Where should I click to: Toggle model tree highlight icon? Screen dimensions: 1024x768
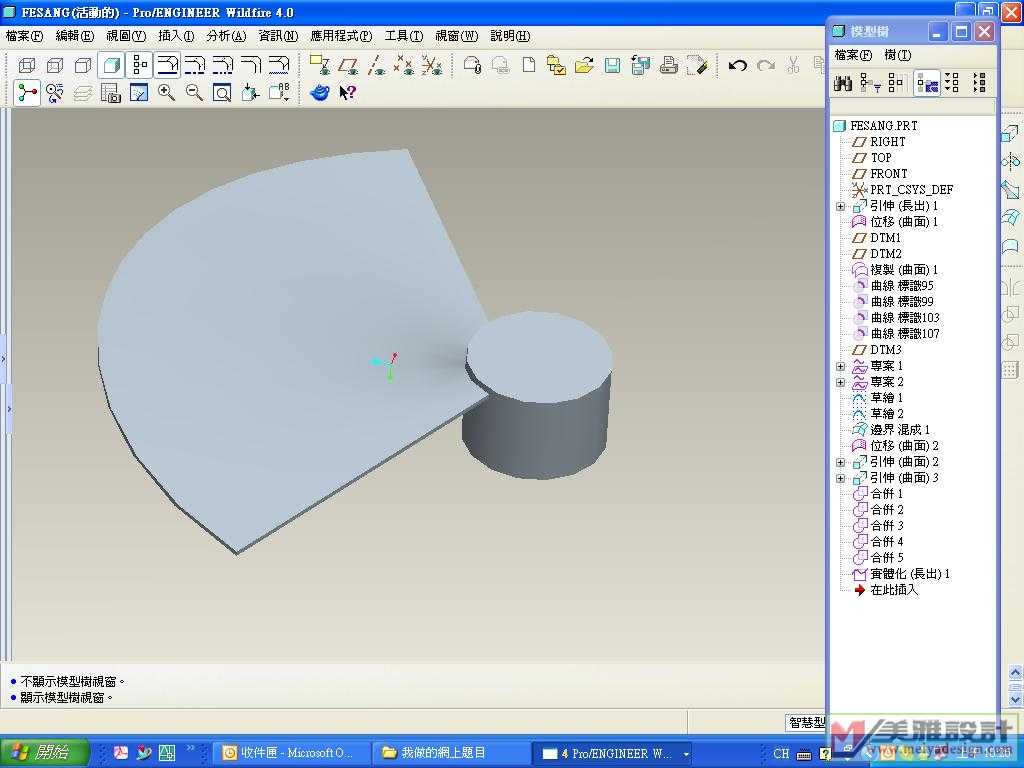tap(927, 83)
